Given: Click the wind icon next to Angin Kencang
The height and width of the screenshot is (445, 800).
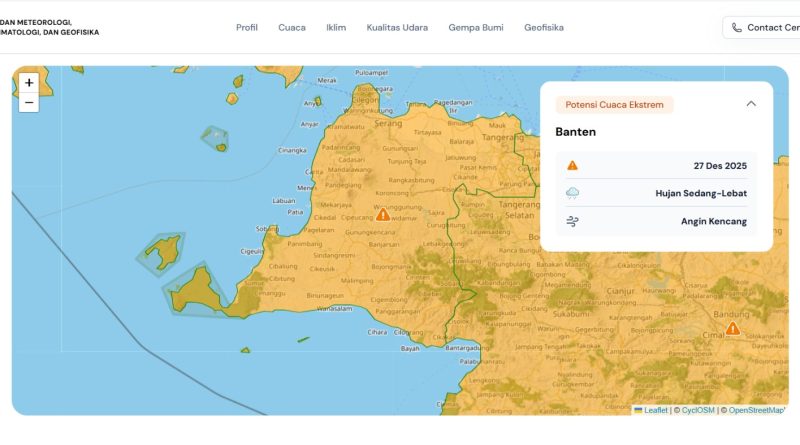Looking at the screenshot, I should (572, 221).
